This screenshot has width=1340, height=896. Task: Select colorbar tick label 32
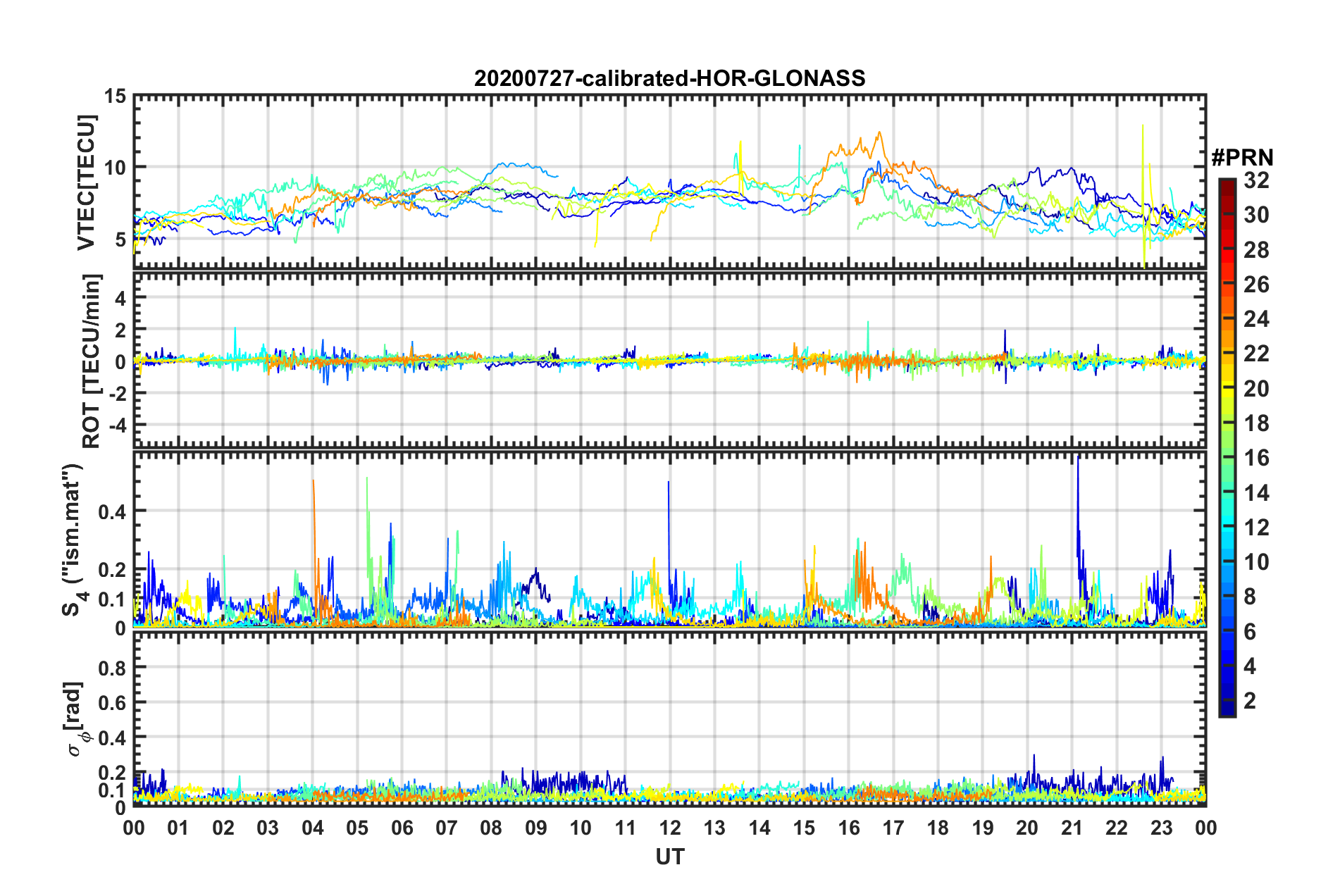click(1256, 180)
